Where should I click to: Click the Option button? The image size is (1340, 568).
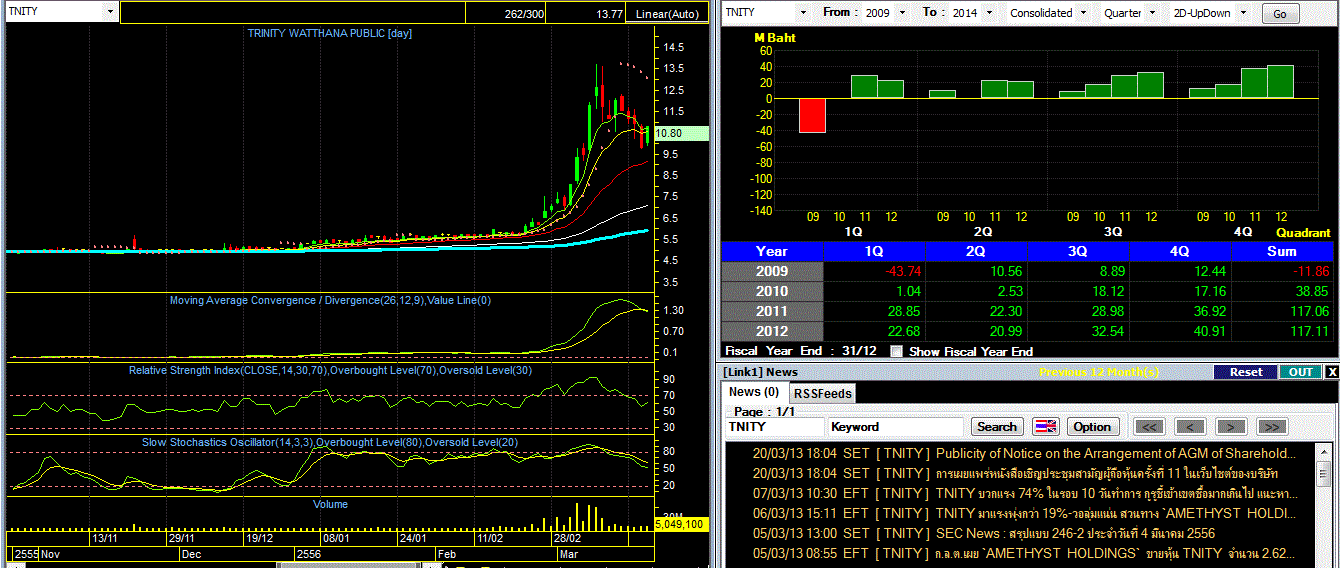tap(1092, 426)
